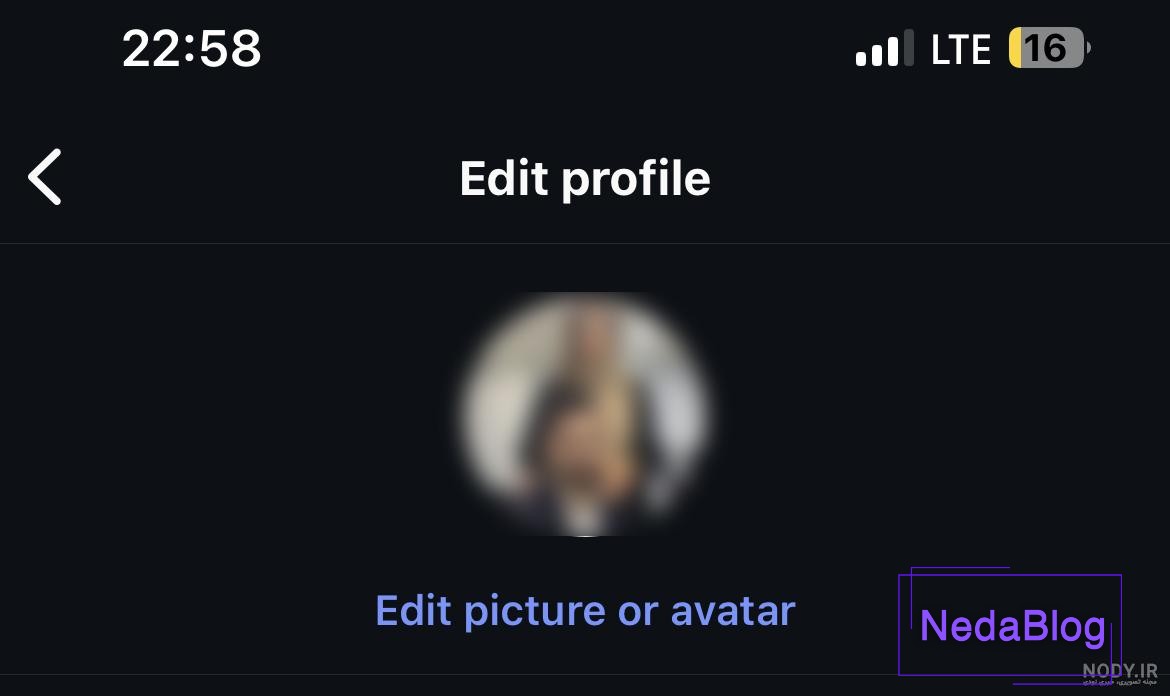Tap the battery tip nub
Screen dimensions: 1170x696
tap(1088, 48)
